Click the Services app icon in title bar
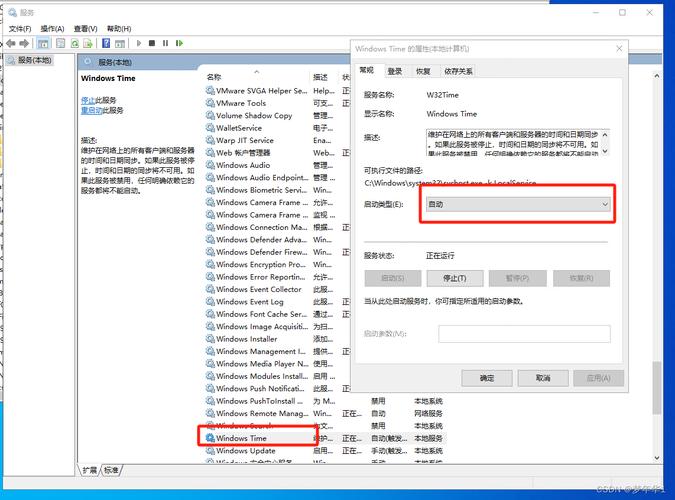675x500 pixels. click(x=12, y=12)
